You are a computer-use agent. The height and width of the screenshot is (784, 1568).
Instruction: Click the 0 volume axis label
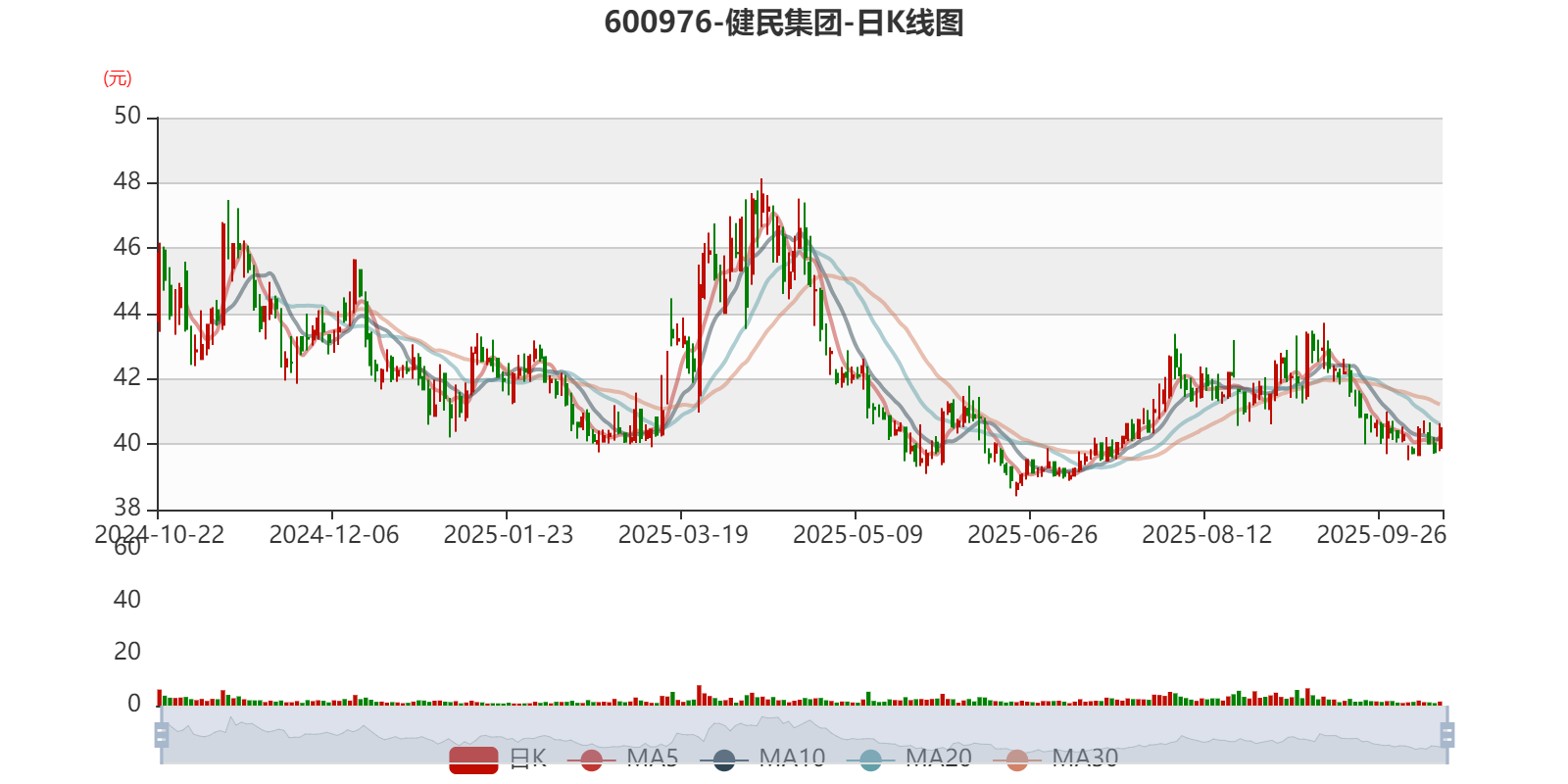(x=134, y=704)
